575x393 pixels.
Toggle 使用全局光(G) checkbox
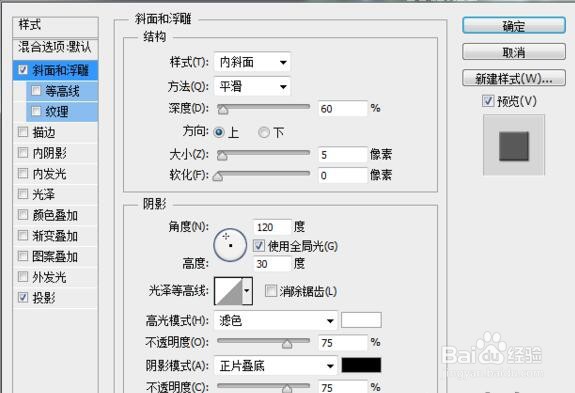[x=259, y=246]
